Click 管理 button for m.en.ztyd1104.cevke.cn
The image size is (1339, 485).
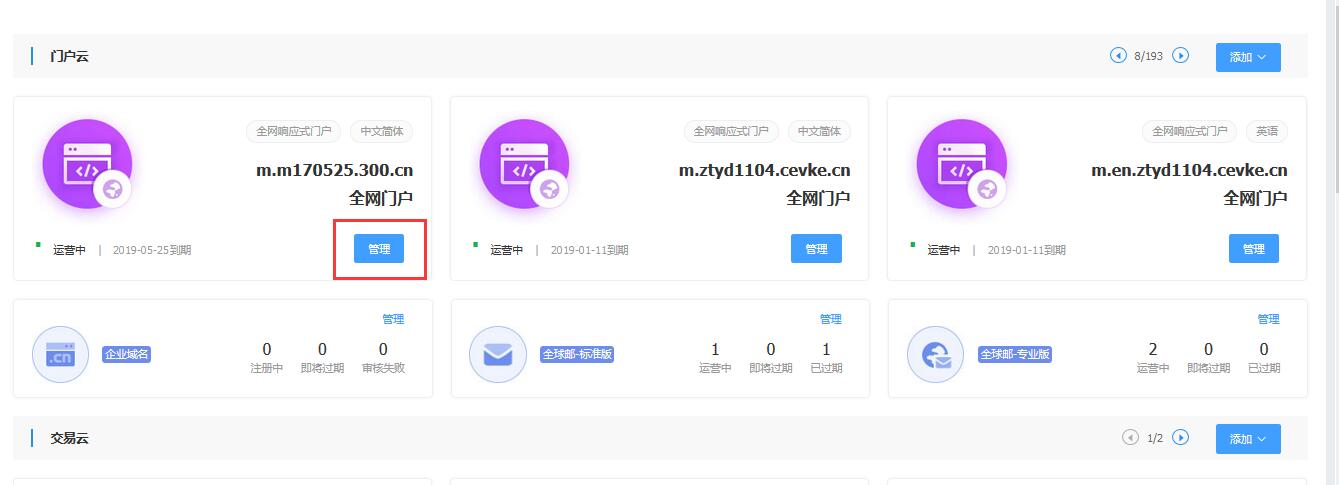(x=1253, y=249)
